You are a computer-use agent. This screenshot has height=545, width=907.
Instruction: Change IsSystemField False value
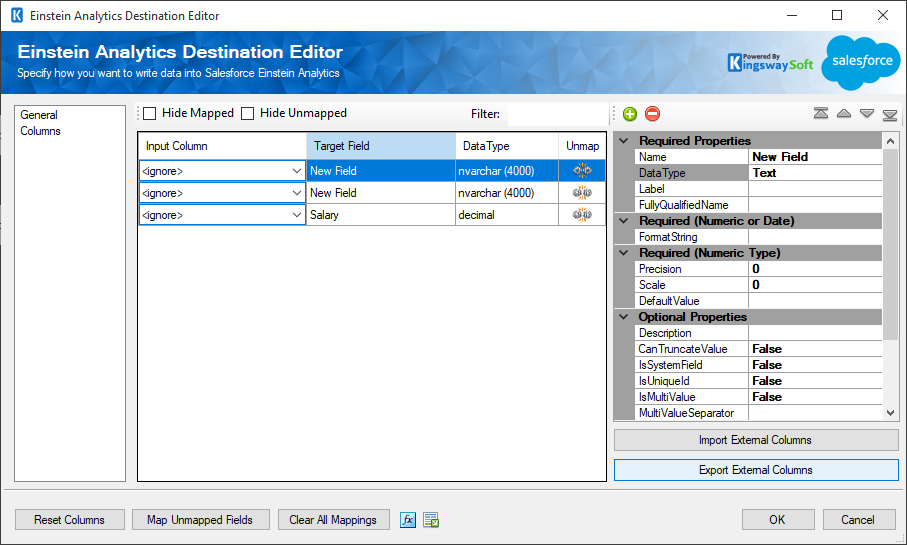pyautogui.click(x=815, y=364)
